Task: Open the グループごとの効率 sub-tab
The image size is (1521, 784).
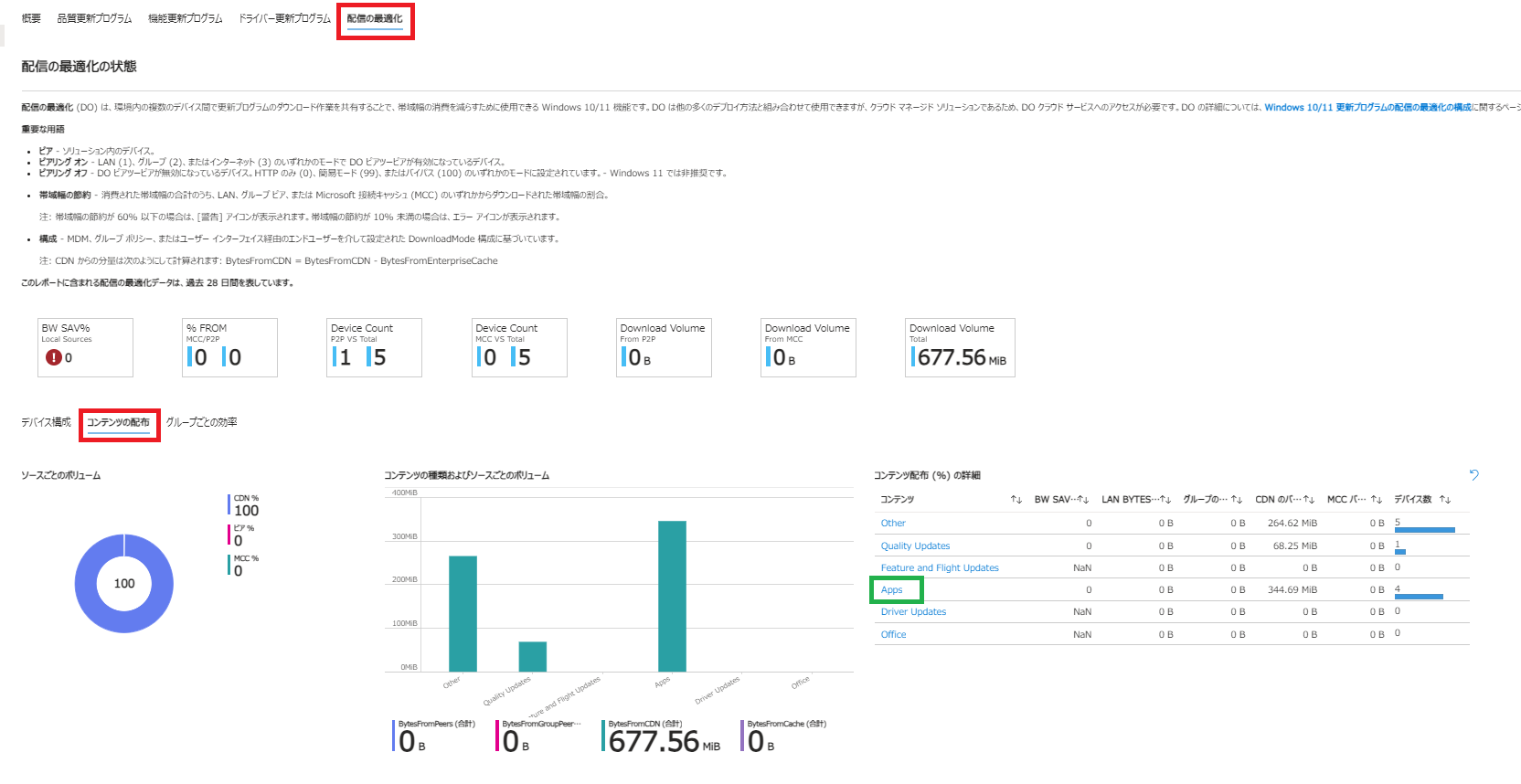Action: click(x=201, y=422)
